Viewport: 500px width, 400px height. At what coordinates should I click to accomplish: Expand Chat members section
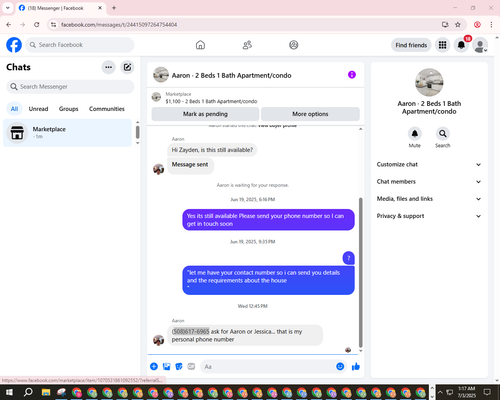point(429,182)
